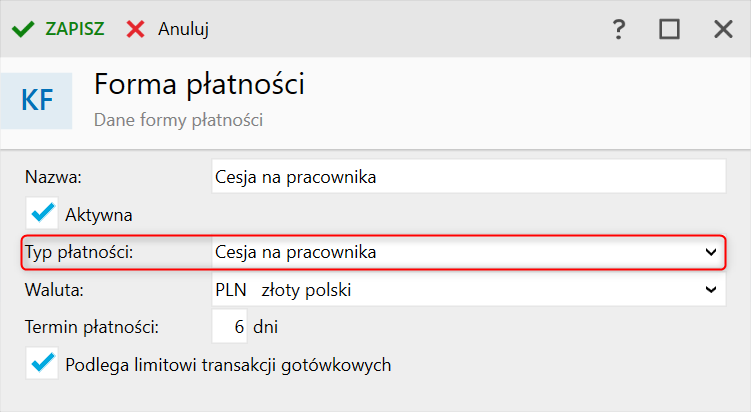Maximize the window with square icon
Viewport: 751px width, 412px height.
pos(669,29)
